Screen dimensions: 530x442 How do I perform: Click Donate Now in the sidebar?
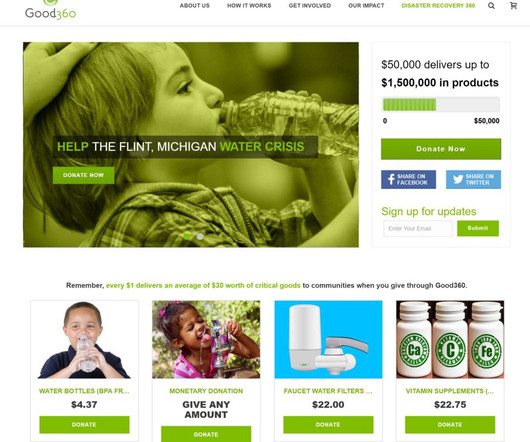point(441,149)
